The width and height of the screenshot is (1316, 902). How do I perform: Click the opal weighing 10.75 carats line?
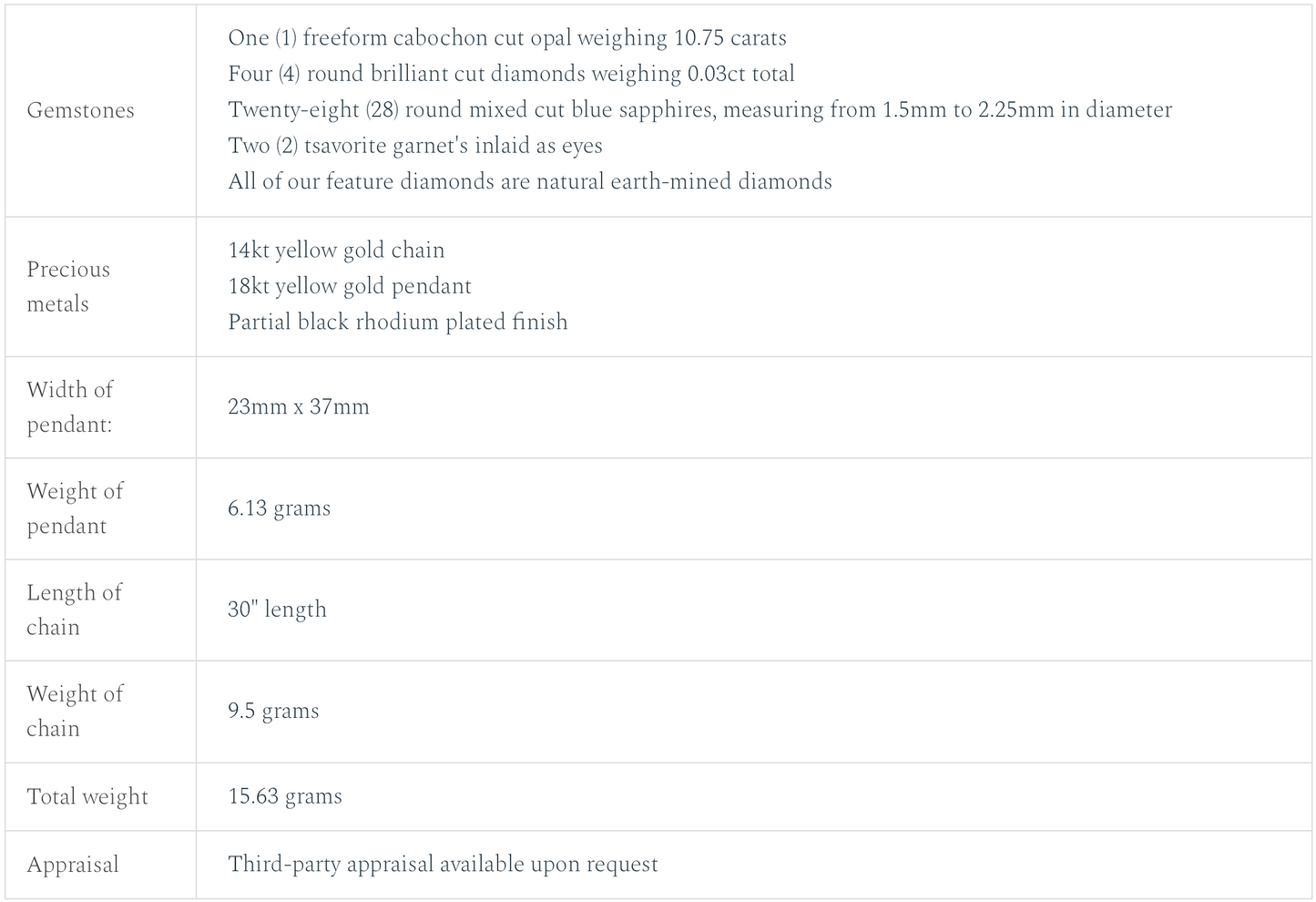(506, 38)
